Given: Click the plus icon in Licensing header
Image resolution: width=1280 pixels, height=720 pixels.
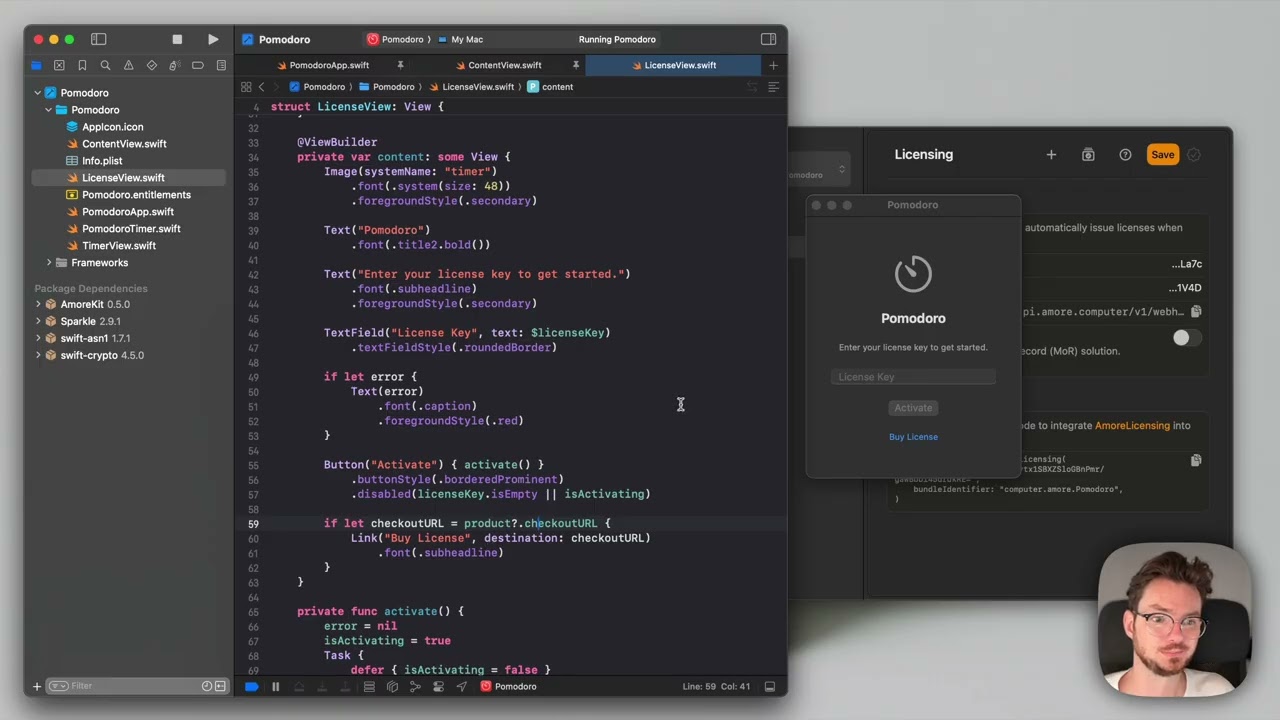Looking at the screenshot, I should tap(1051, 155).
